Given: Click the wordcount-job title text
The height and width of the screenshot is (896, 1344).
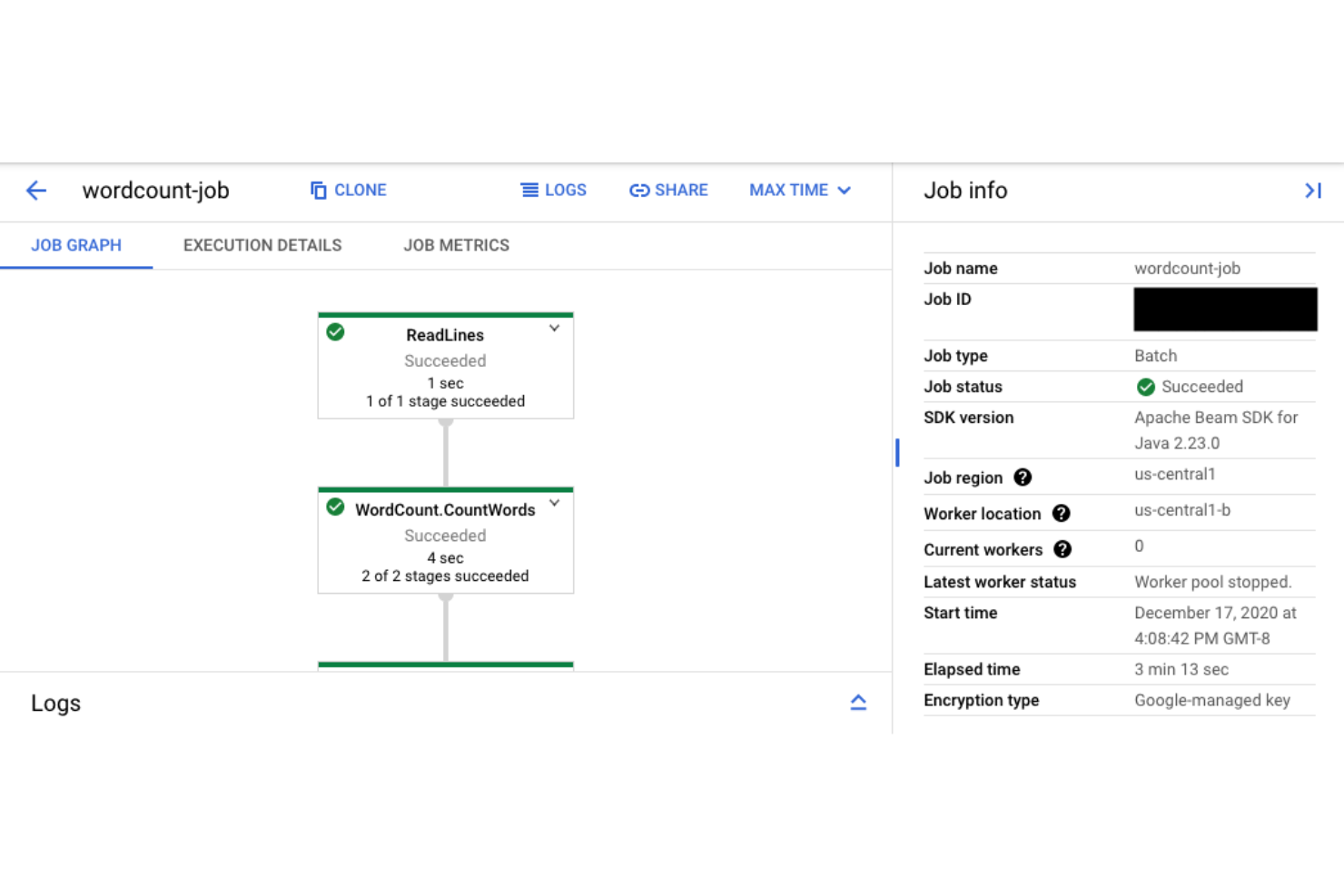Looking at the screenshot, I should [155, 191].
